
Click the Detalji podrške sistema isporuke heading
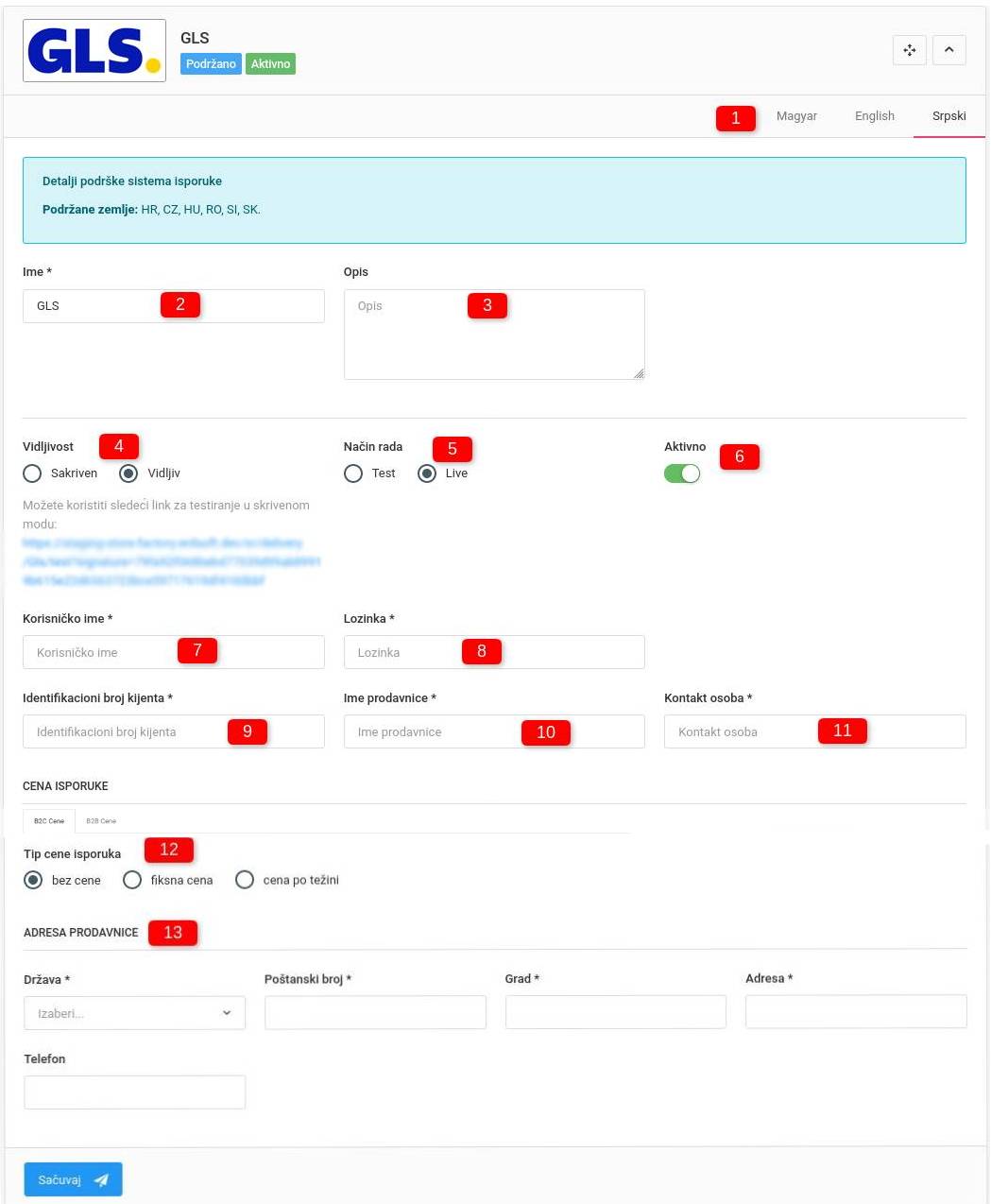132,181
